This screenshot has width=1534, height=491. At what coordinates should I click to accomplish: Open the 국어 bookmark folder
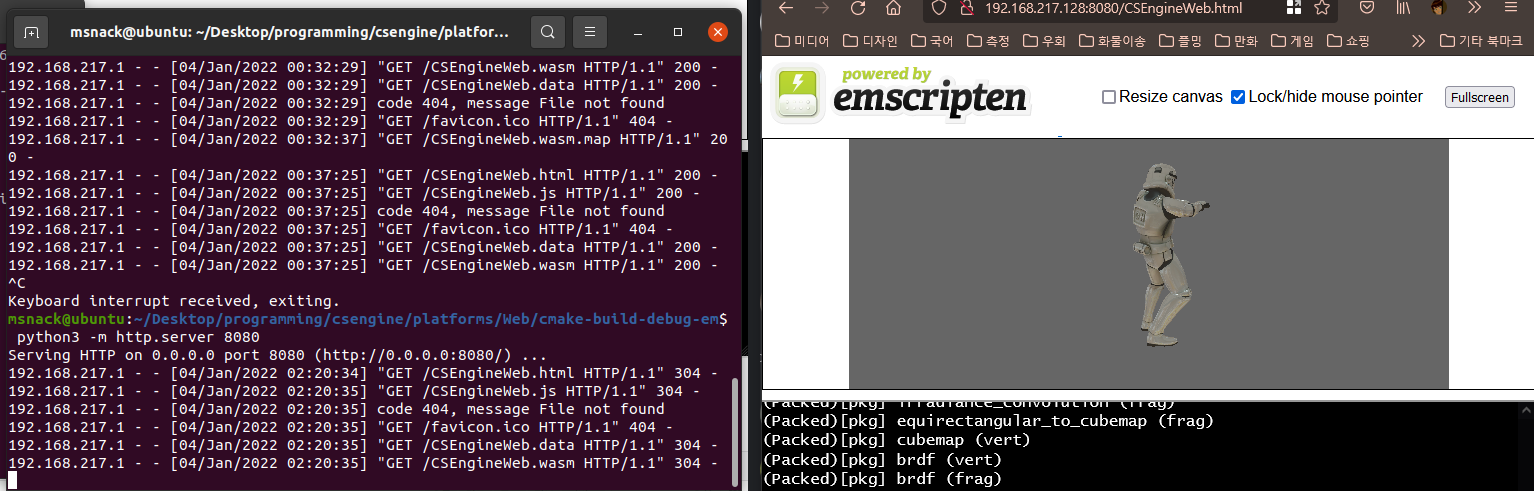tap(931, 41)
